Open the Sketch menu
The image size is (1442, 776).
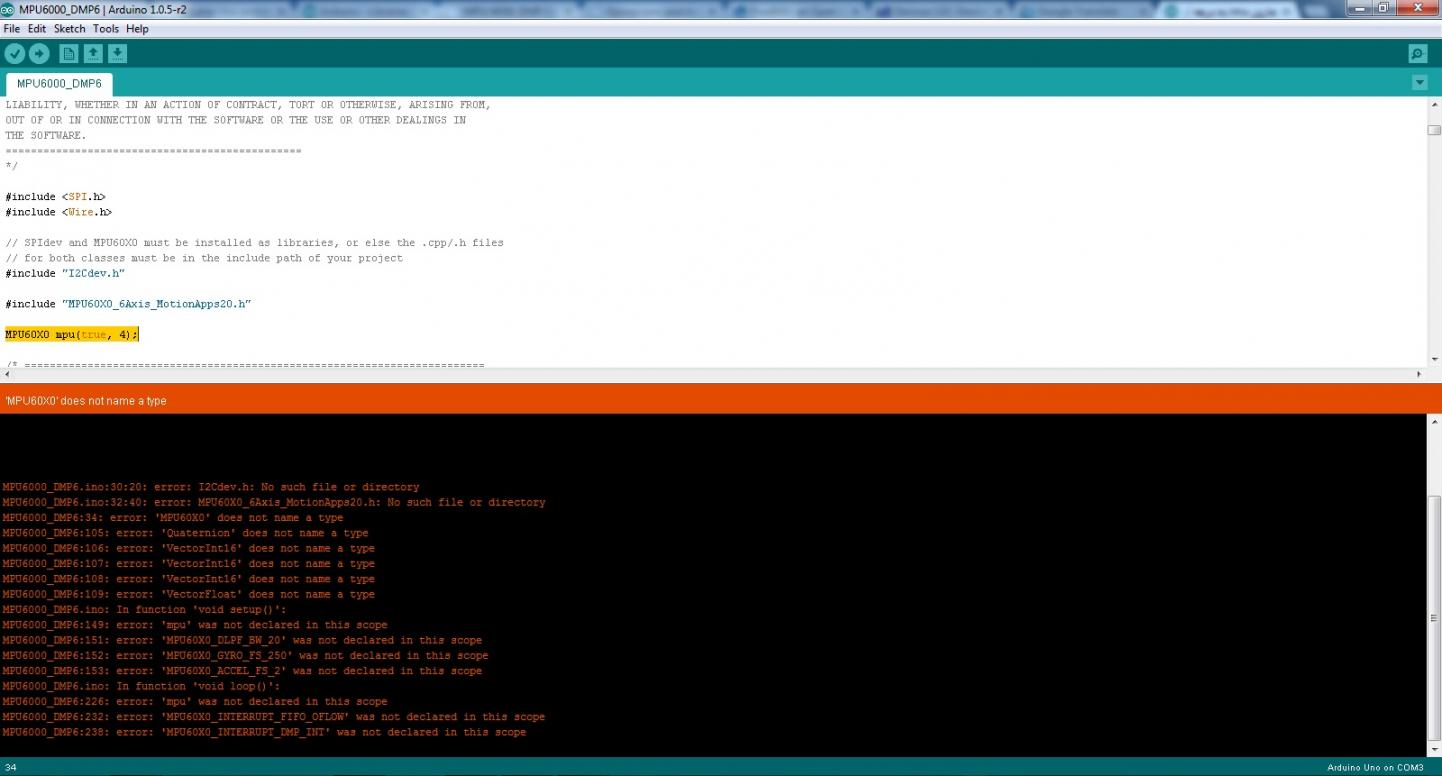(x=70, y=29)
